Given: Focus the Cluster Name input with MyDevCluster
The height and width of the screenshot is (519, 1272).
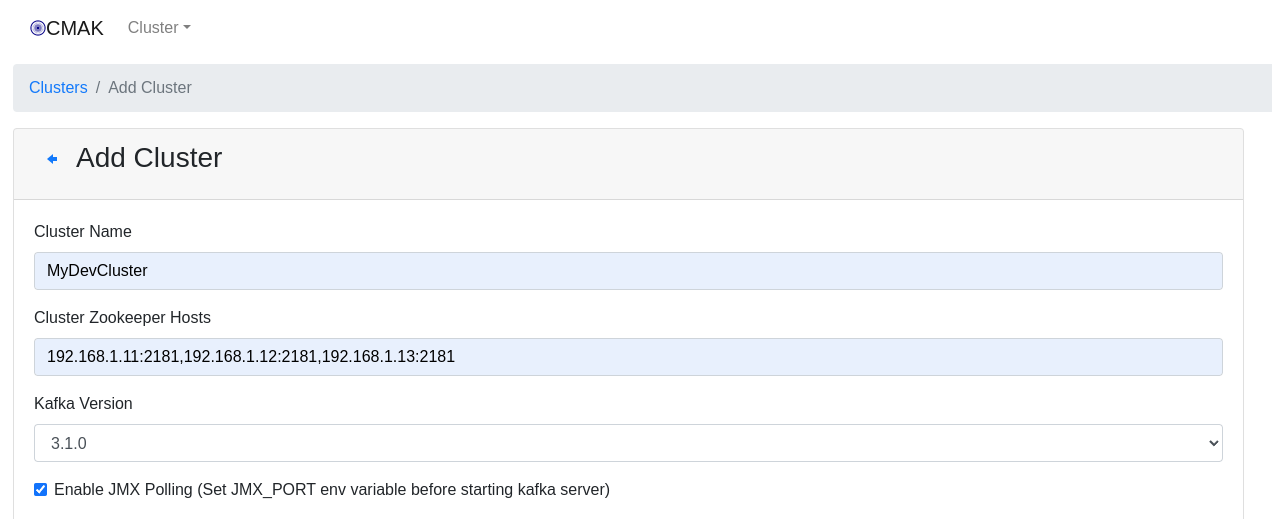Looking at the screenshot, I should 628,271.
